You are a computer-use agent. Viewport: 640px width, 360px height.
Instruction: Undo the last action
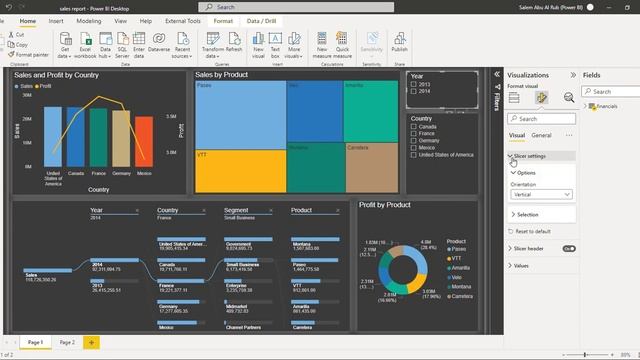tap(9, 7)
